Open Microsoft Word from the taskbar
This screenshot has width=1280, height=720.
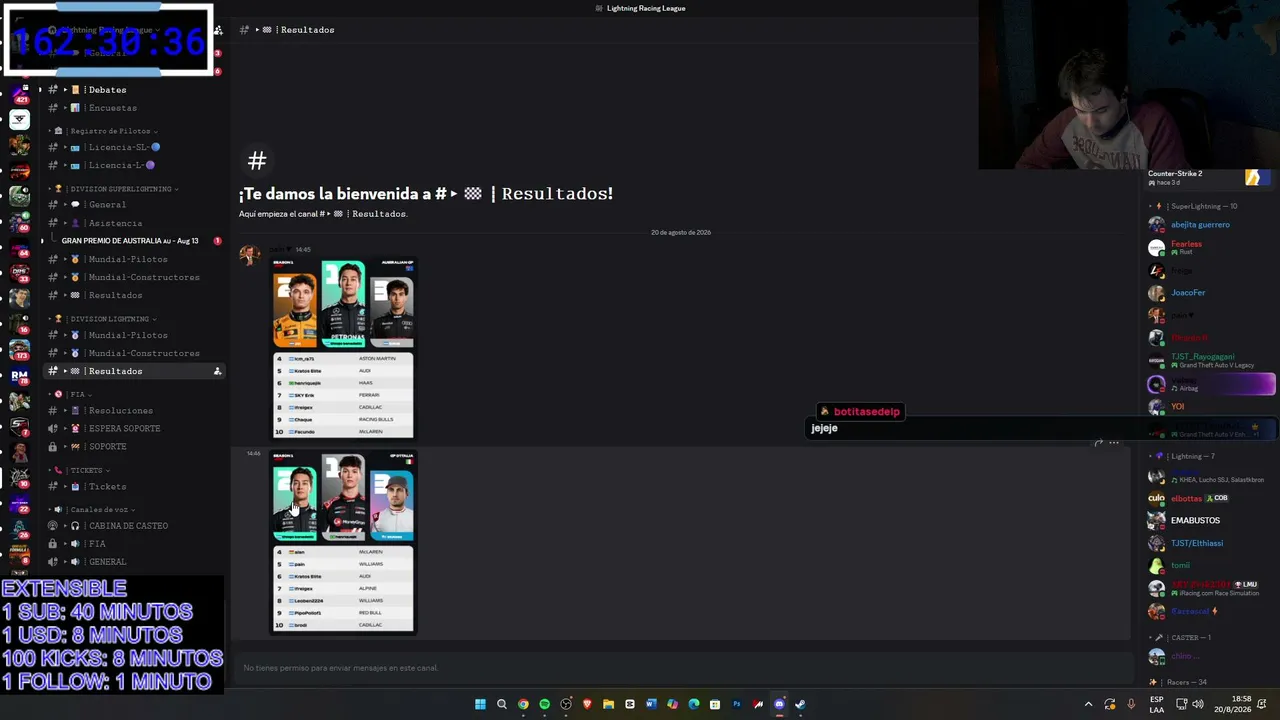click(651, 704)
